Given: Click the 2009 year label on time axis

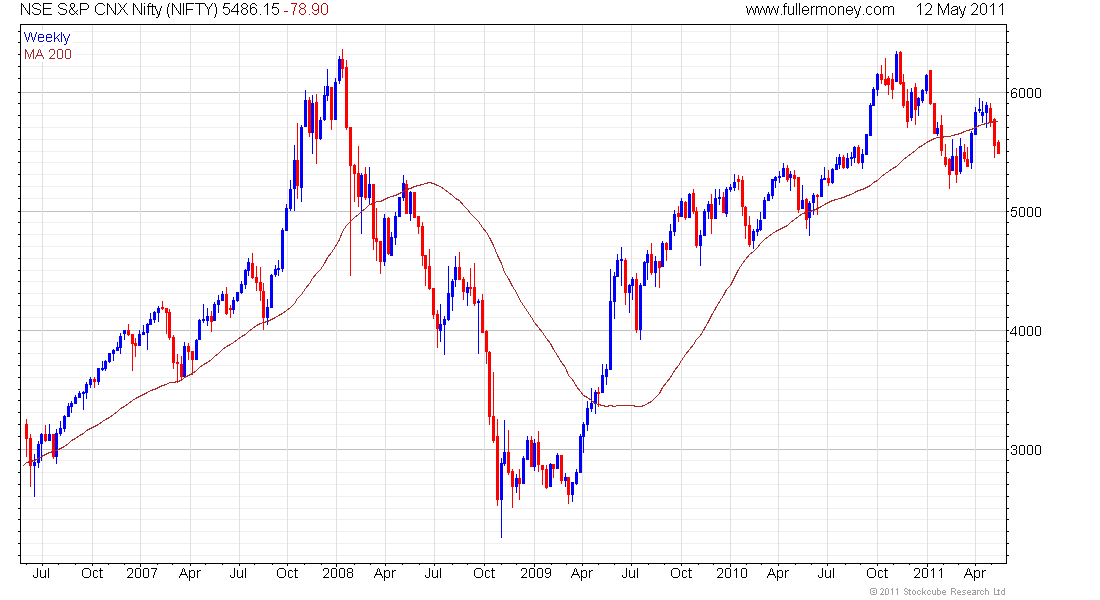Looking at the screenshot, I should (x=536, y=573).
